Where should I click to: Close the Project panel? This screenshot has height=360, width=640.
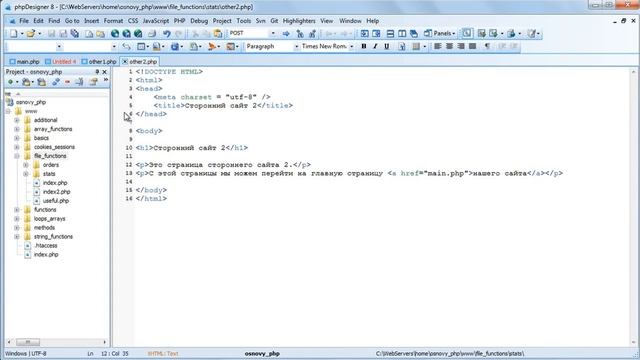coord(104,72)
